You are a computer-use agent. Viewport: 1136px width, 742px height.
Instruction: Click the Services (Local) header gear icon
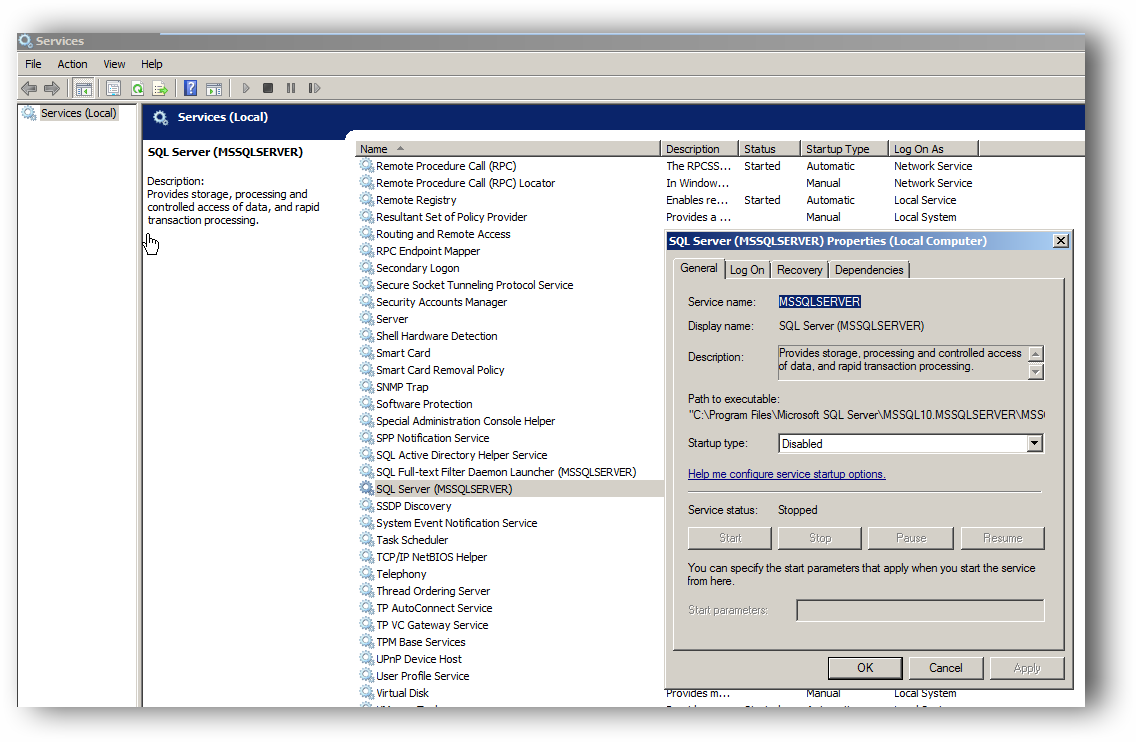[x=160, y=117]
